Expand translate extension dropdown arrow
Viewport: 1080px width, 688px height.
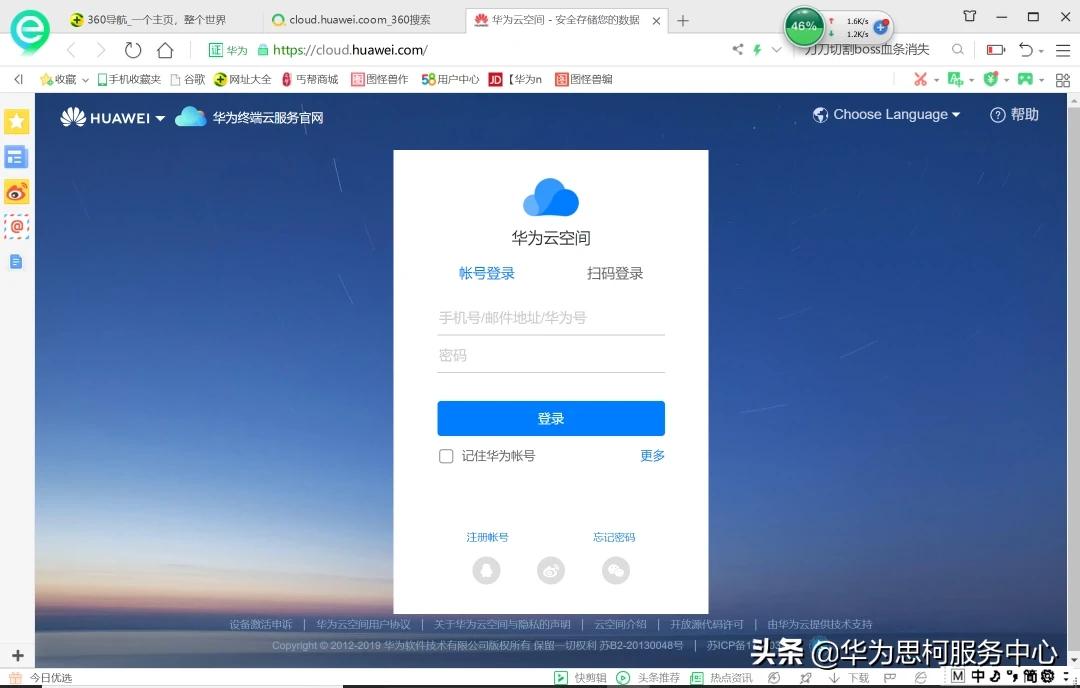971,81
